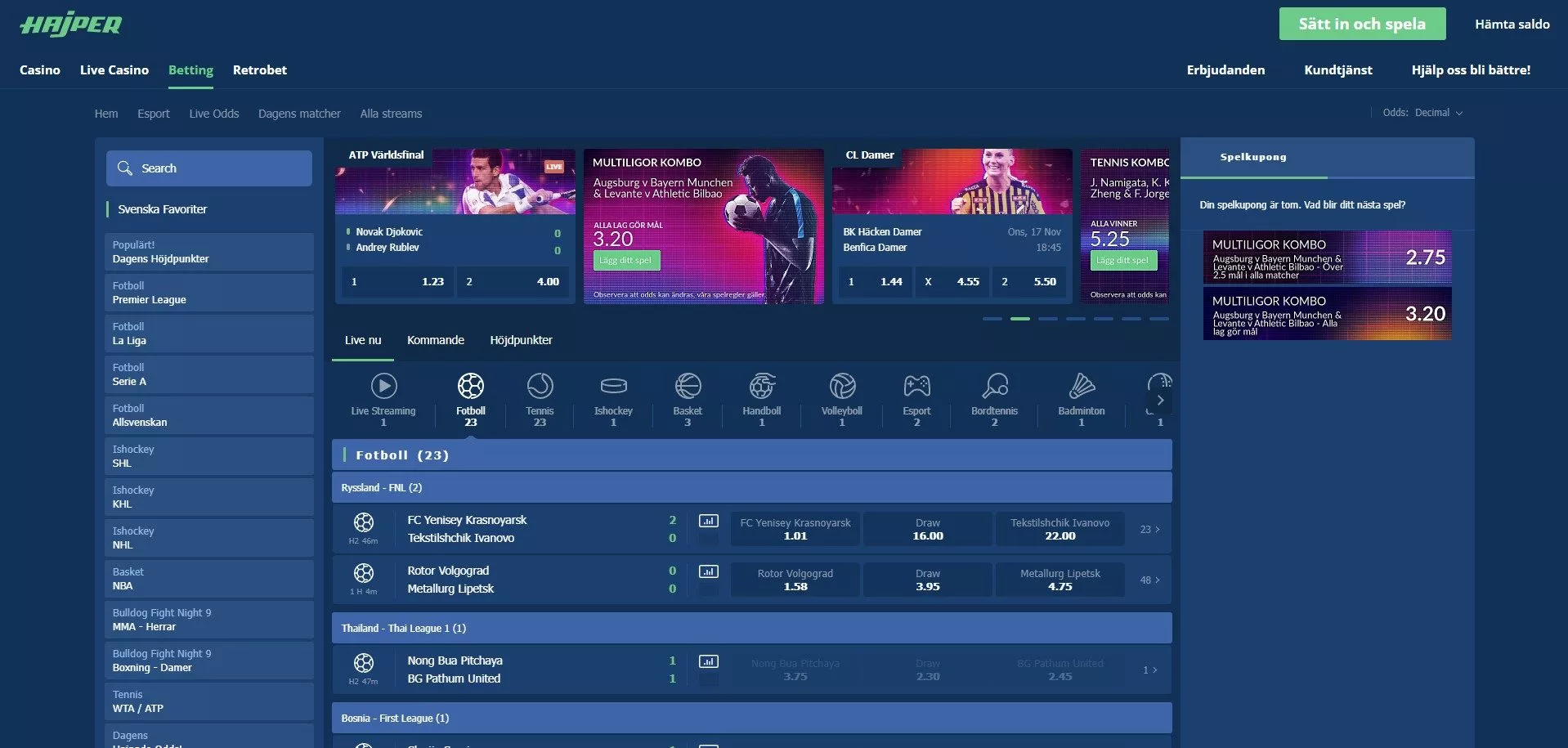Screen dimensions: 1568x748
Task: Collapse the Bosnia - First League section
Action: point(751,718)
